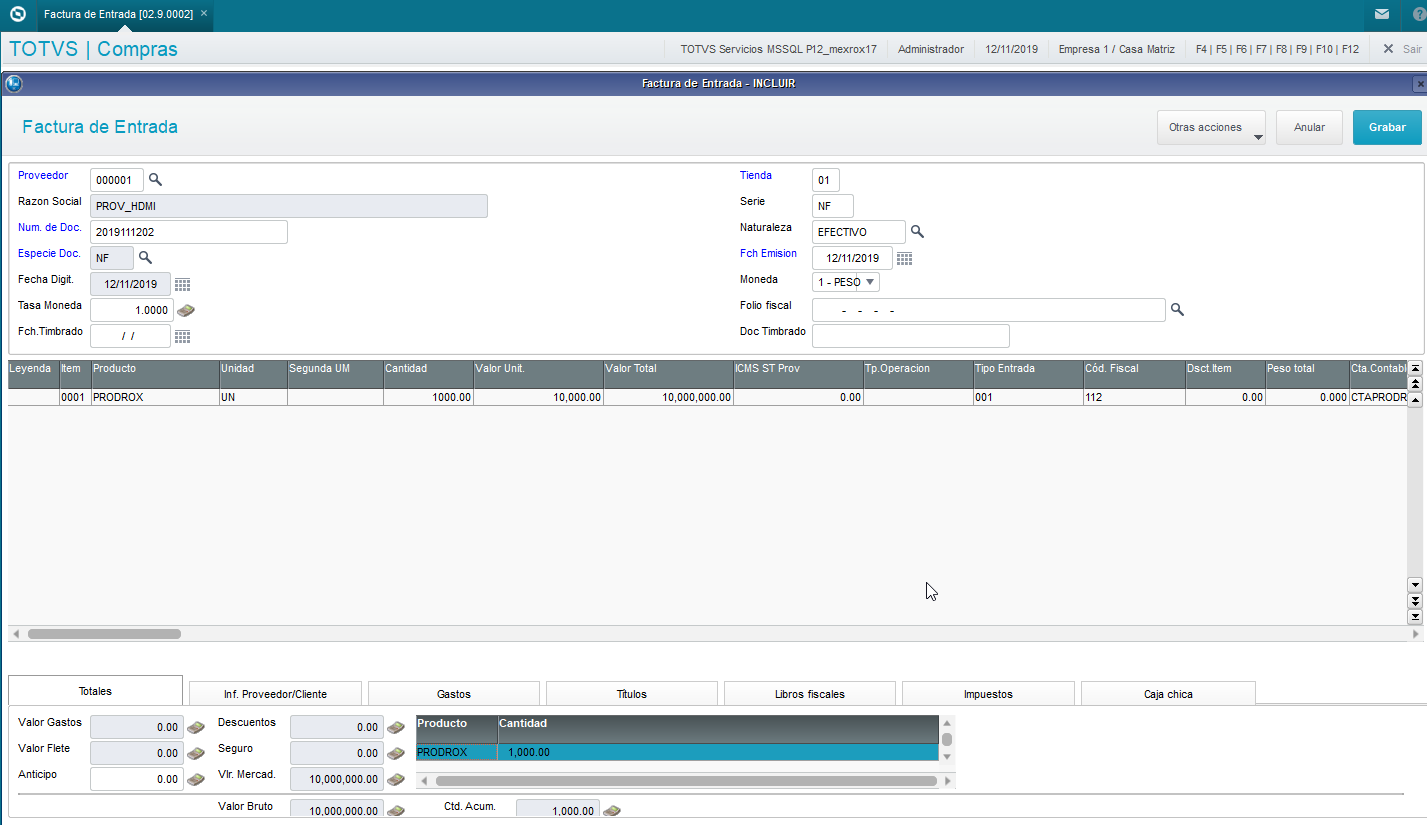Click money icon next to Anticipo

[x=195, y=779]
